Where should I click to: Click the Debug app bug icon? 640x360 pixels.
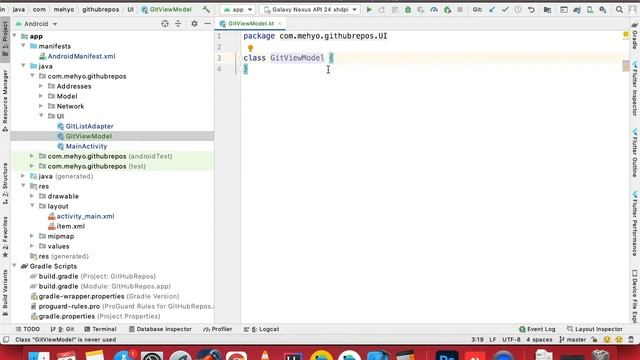(x=408, y=9)
